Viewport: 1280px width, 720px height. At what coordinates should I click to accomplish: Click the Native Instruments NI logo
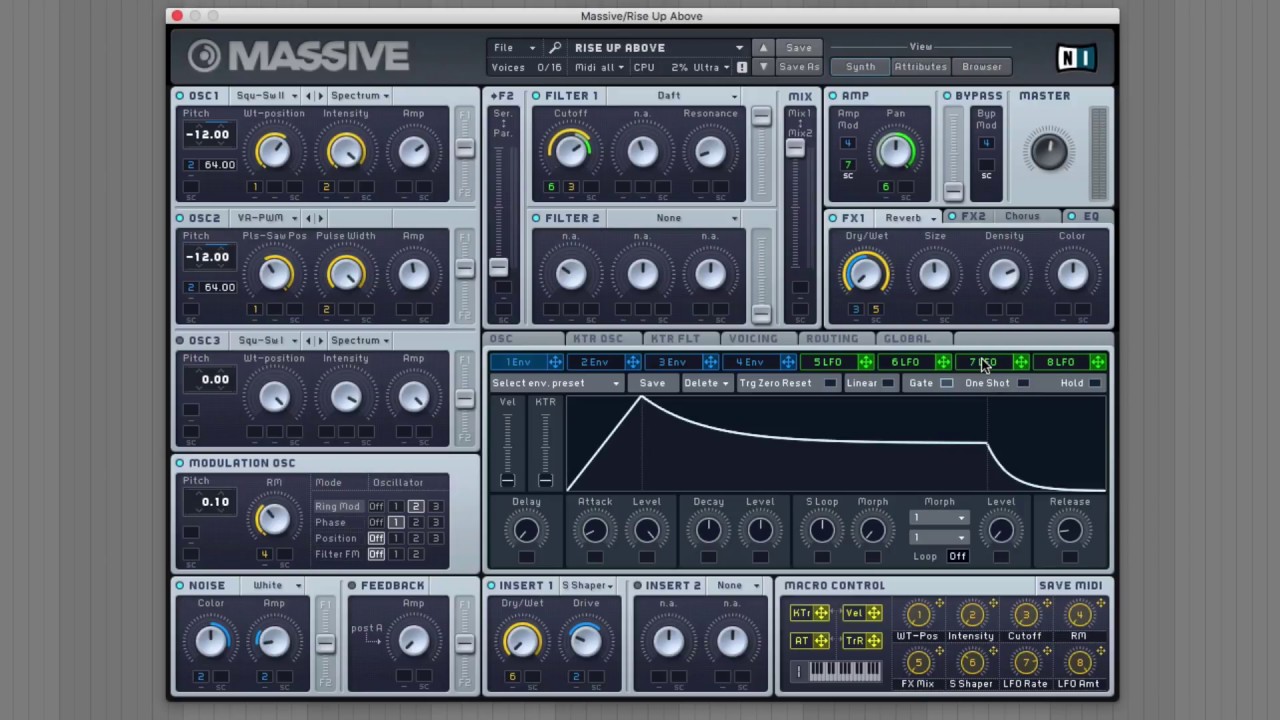(x=1076, y=58)
